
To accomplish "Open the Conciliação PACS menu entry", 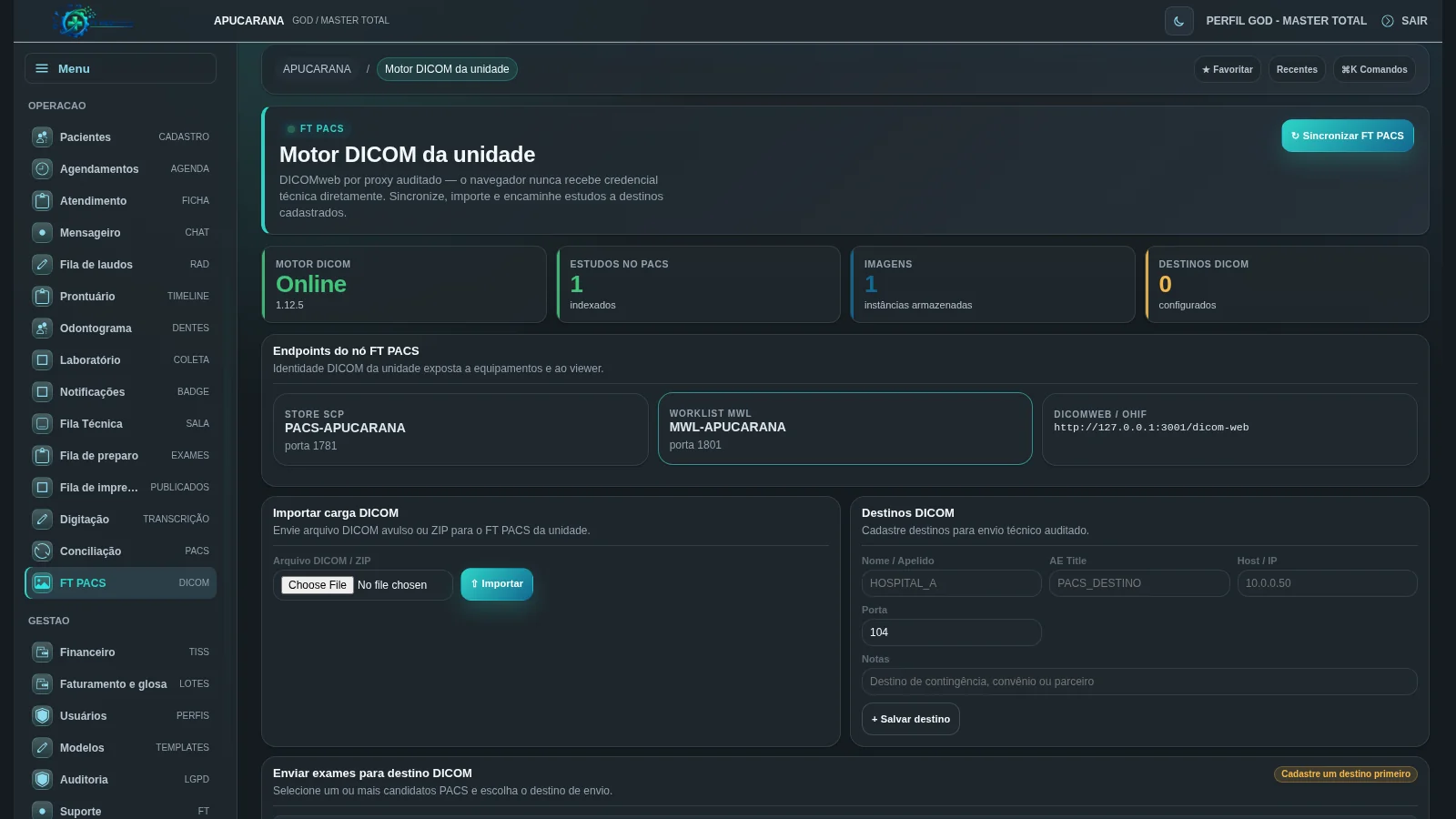I will [x=120, y=551].
